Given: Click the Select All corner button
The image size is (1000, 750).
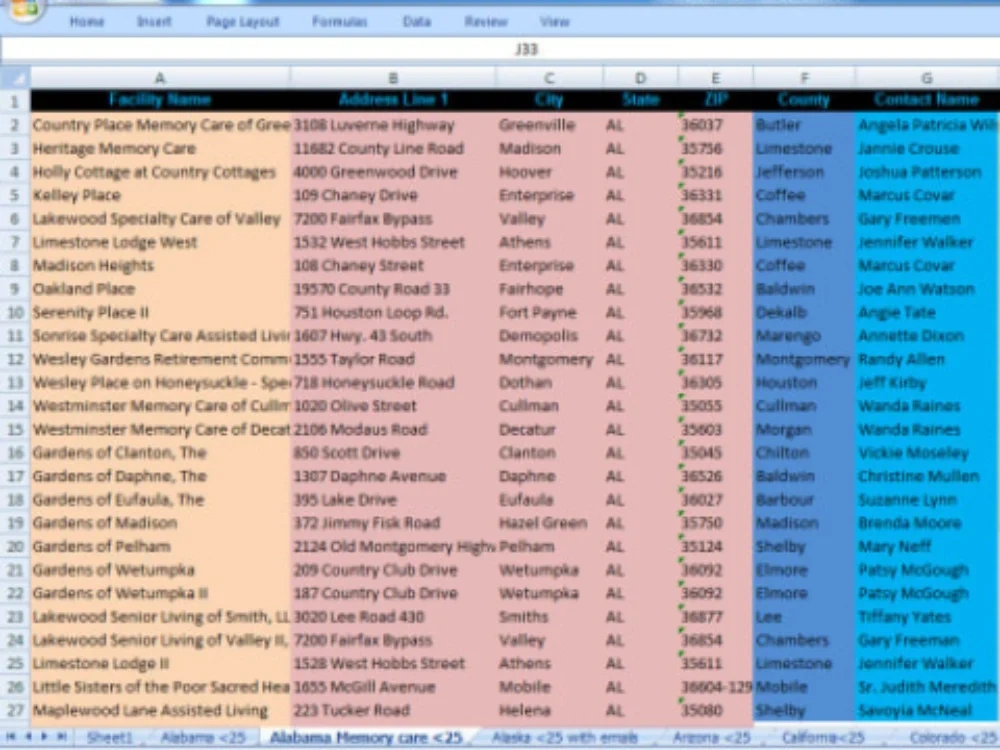Looking at the screenshot, I should [x=15, y=78].
